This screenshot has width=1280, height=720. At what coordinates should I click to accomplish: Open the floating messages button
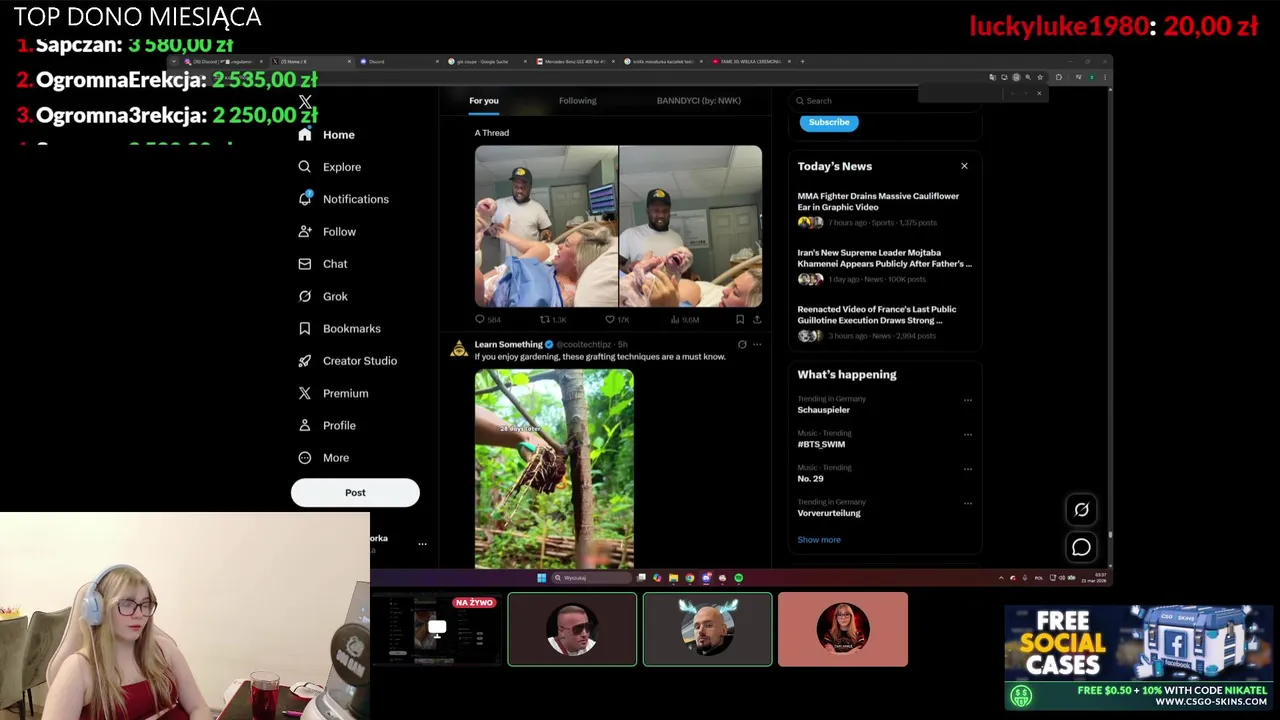tap(1081, 547)
